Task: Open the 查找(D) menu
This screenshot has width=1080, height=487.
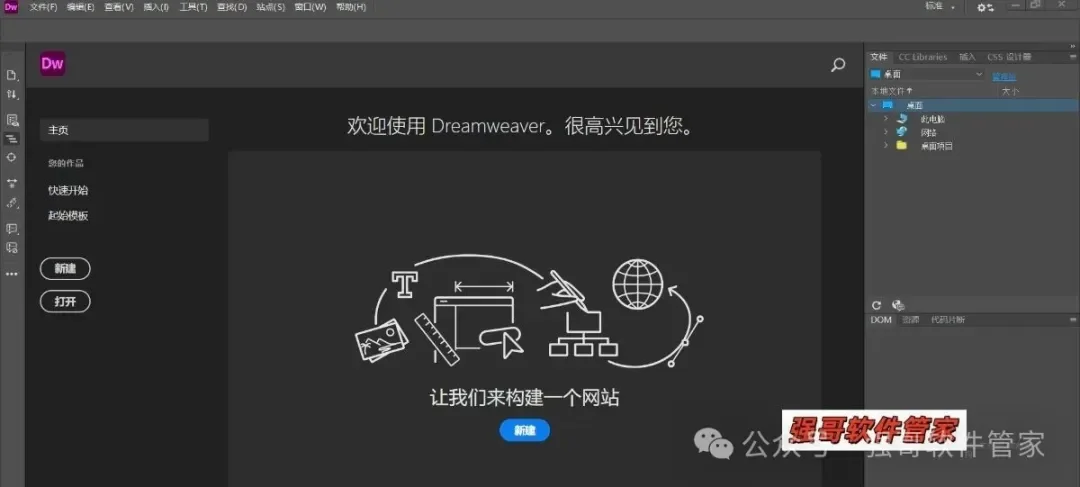Action: pos(231,7)
